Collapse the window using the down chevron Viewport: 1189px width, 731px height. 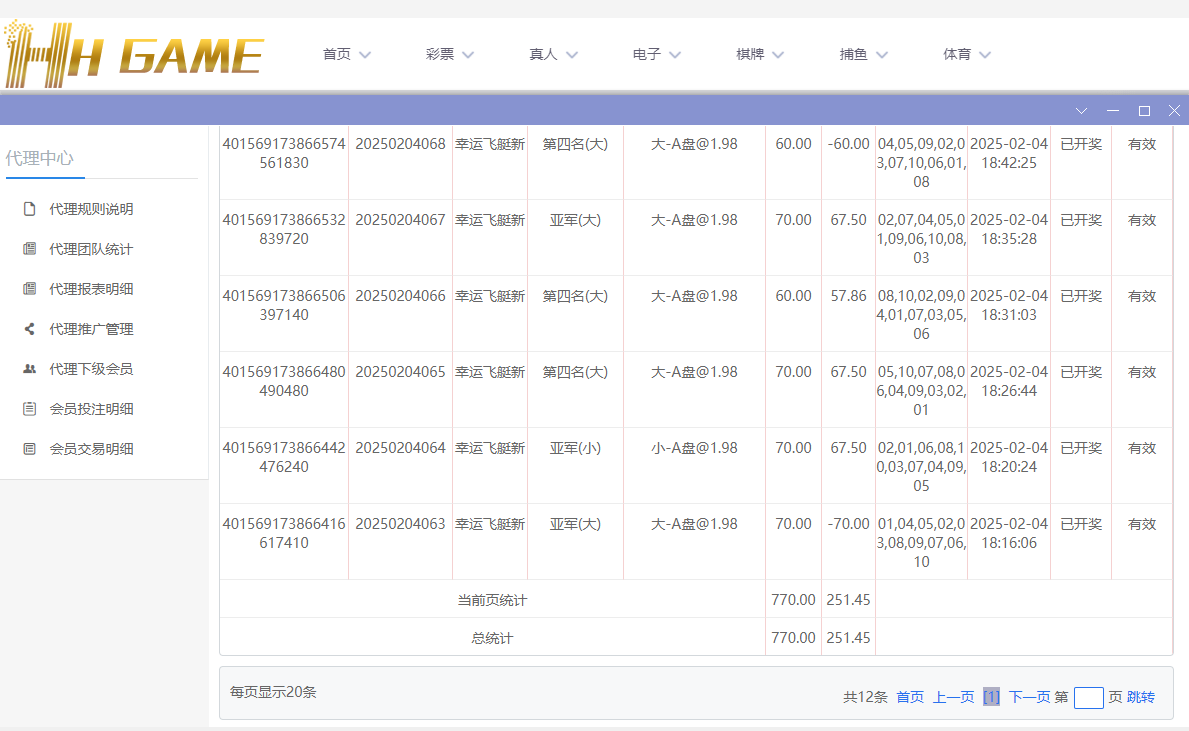click(1081, 110)
